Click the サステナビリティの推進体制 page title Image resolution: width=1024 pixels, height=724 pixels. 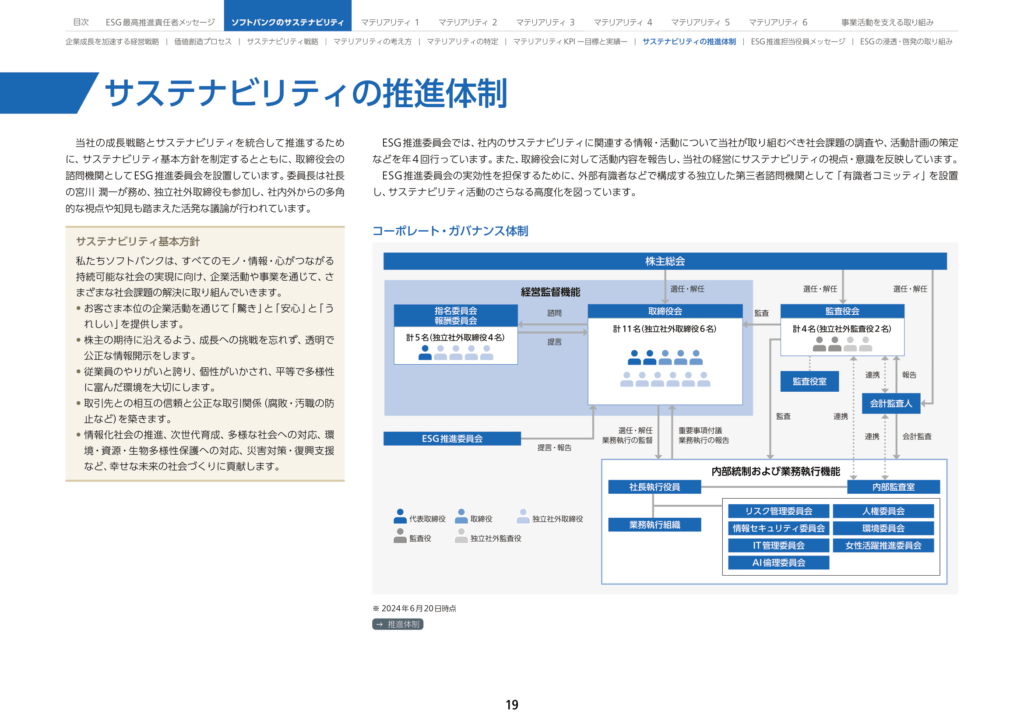306,93
